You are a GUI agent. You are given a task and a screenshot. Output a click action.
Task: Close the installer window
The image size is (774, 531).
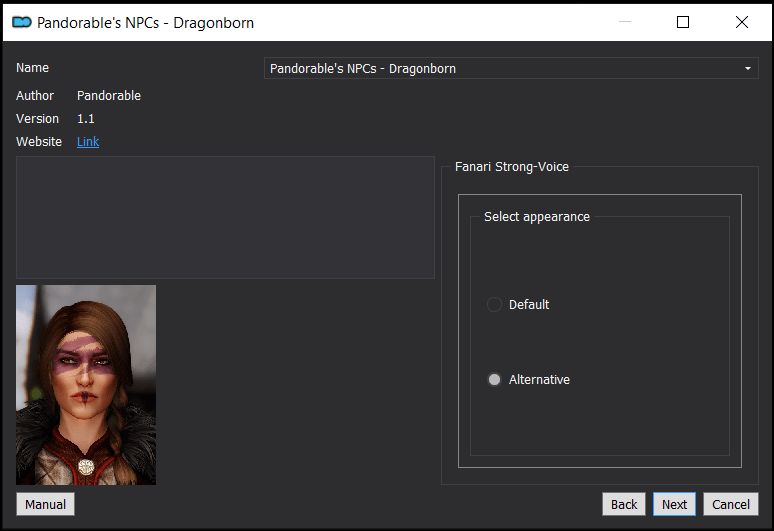pos(741,22)
